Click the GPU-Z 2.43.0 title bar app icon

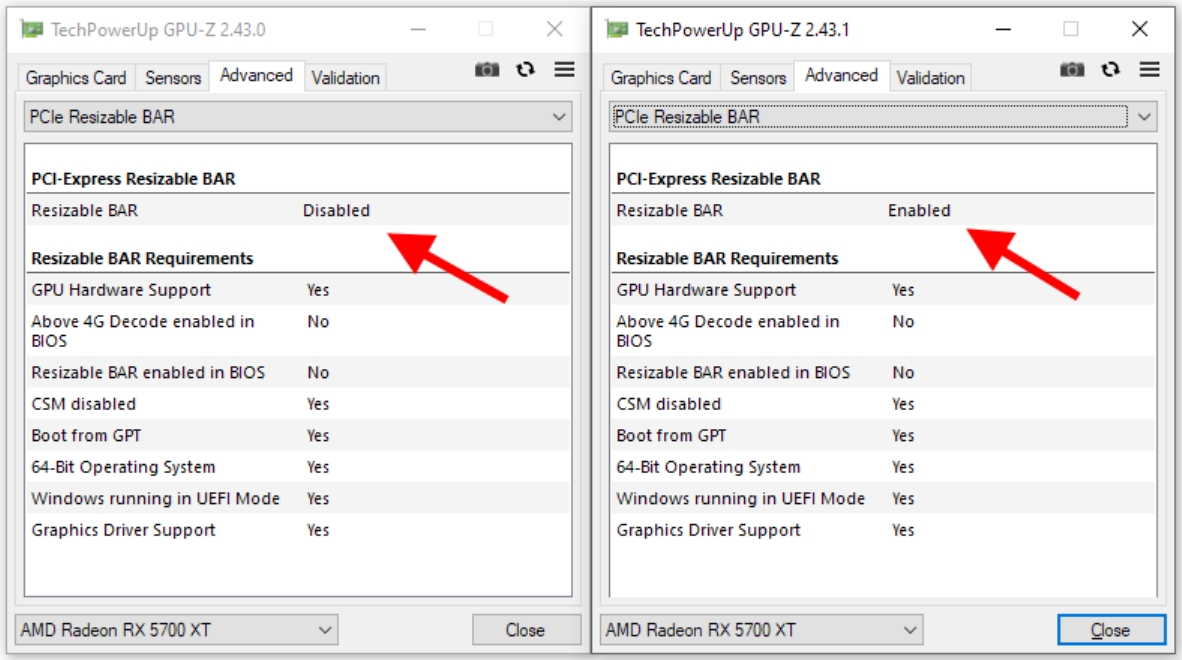point(32,29)
